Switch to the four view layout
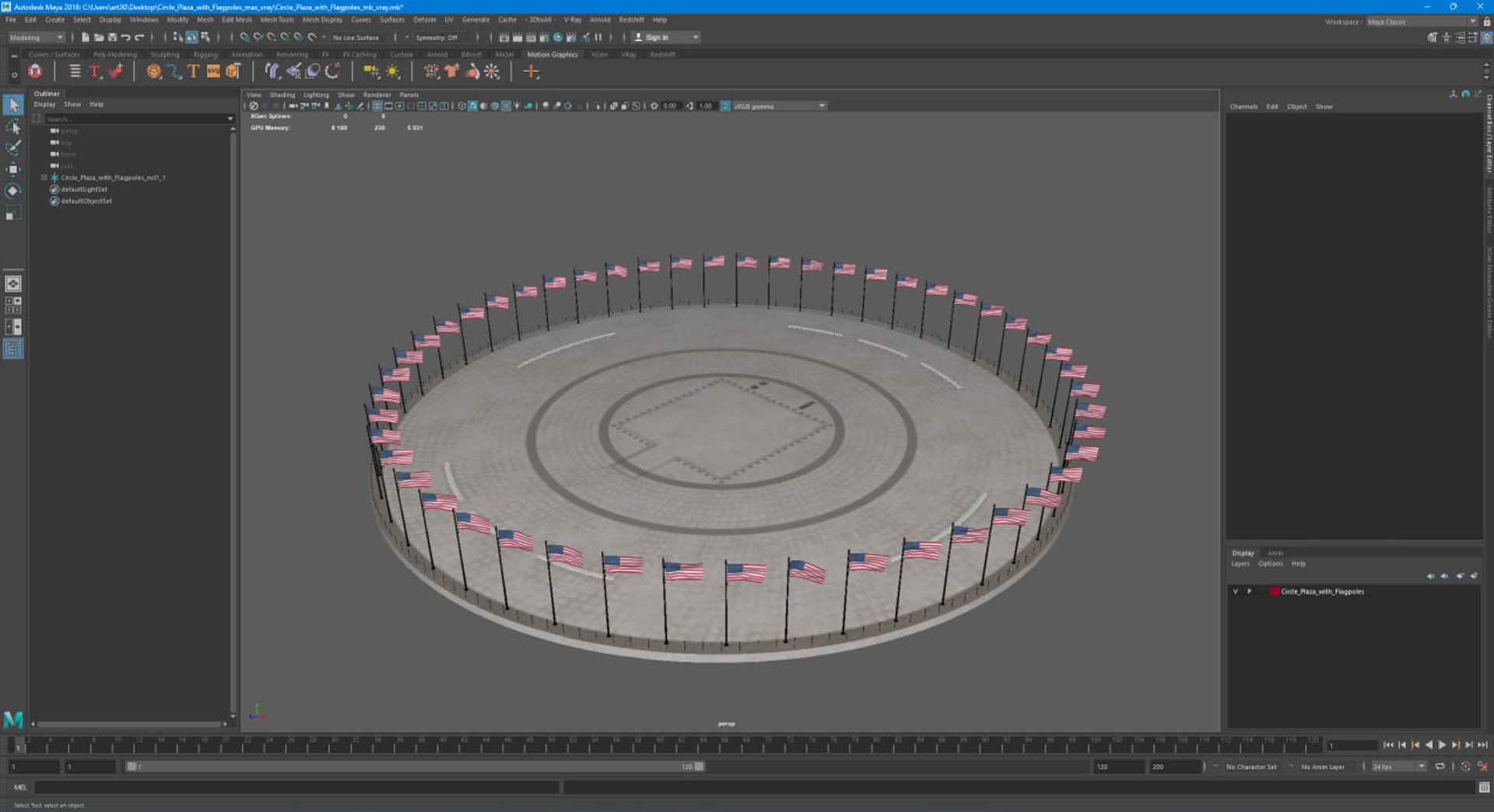Image resolution: width=1494 pixels, height=812 pixels. pyautogui.click(x=13, y=305)
